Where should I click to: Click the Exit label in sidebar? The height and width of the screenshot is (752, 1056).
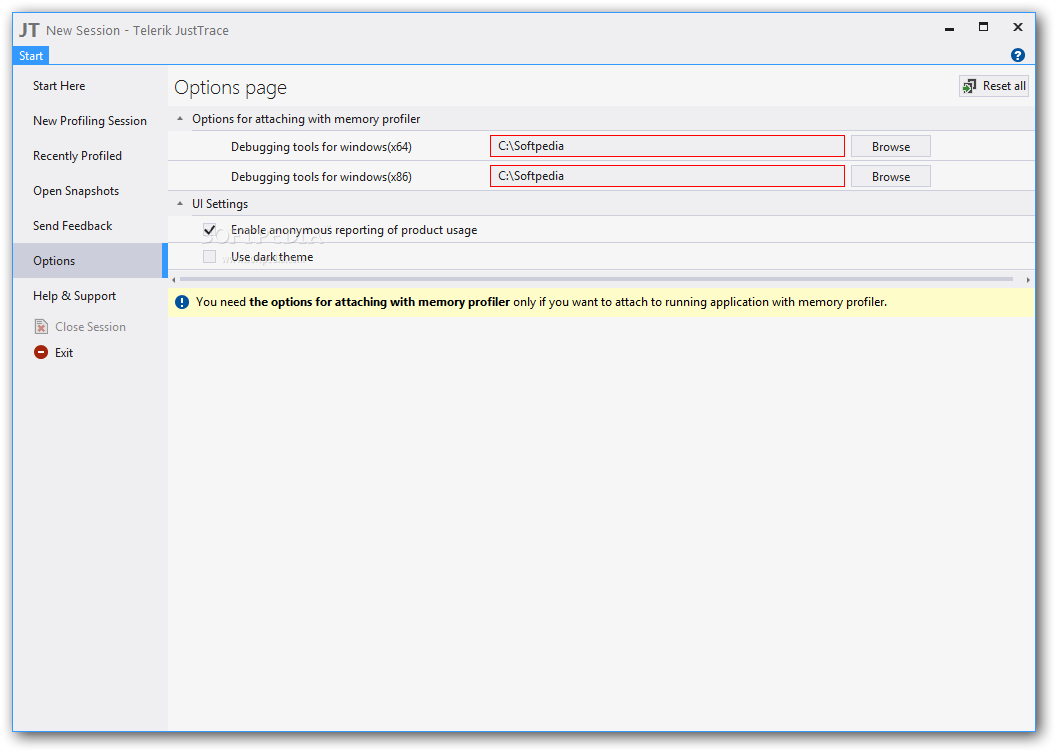64,353
